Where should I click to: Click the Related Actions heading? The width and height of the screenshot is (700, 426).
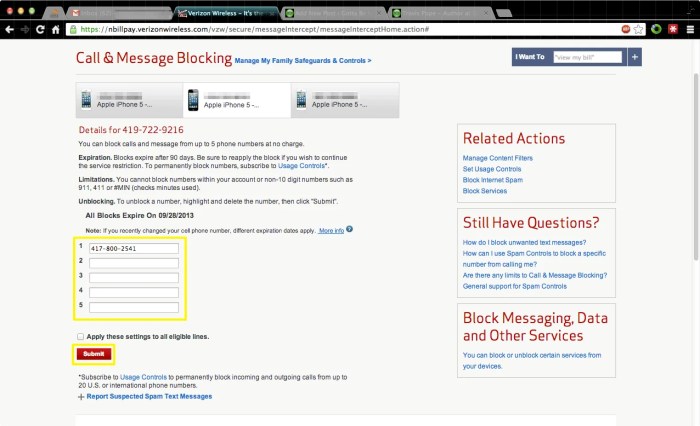514,138
